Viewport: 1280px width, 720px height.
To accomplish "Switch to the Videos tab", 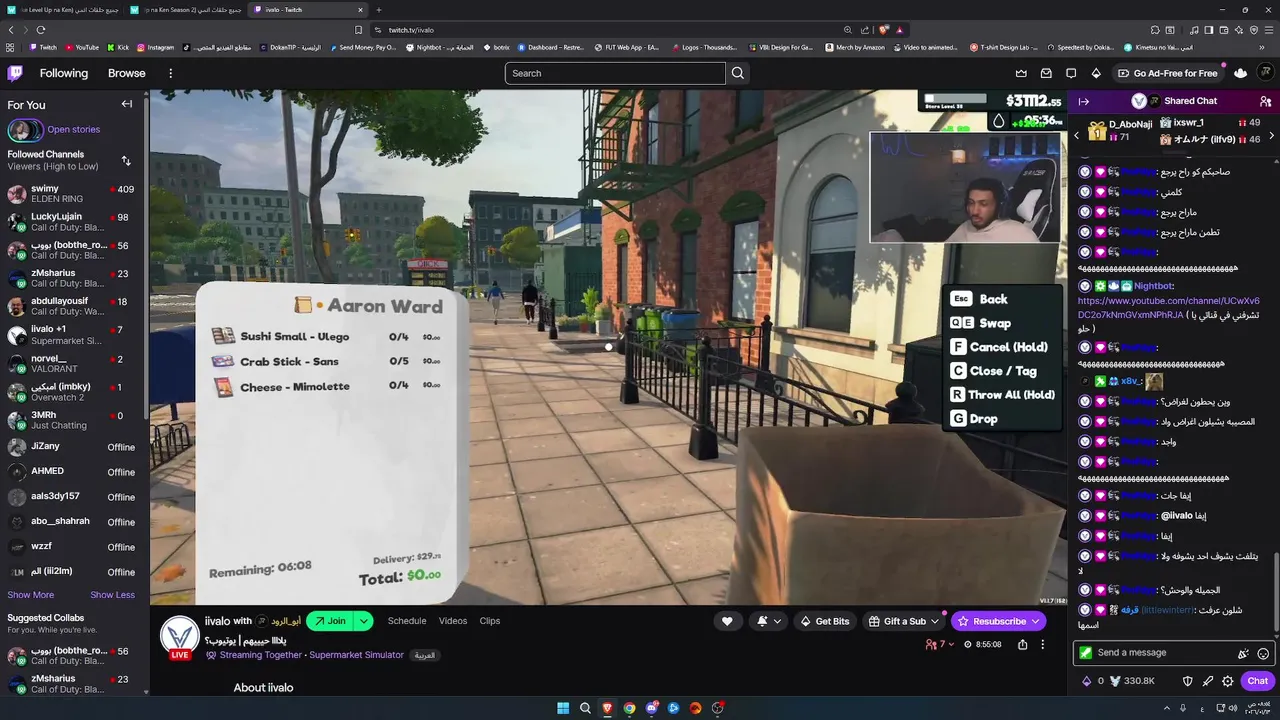I will [x=453, y=621].
